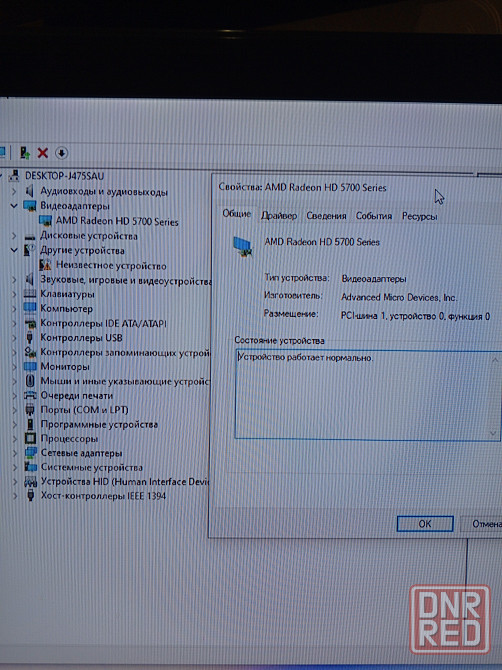The width and height of the screenshot is (502, 670).
Task: Select the Программные устройства label
Action: [99, 424]
